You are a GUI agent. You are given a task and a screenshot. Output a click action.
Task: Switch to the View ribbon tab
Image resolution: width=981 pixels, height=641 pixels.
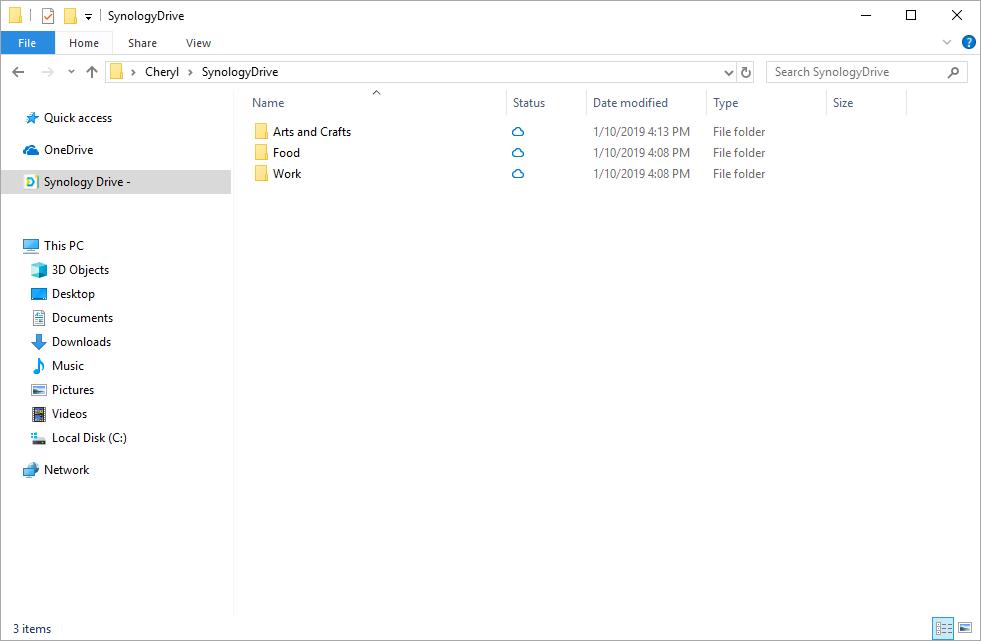click(198, 43)
